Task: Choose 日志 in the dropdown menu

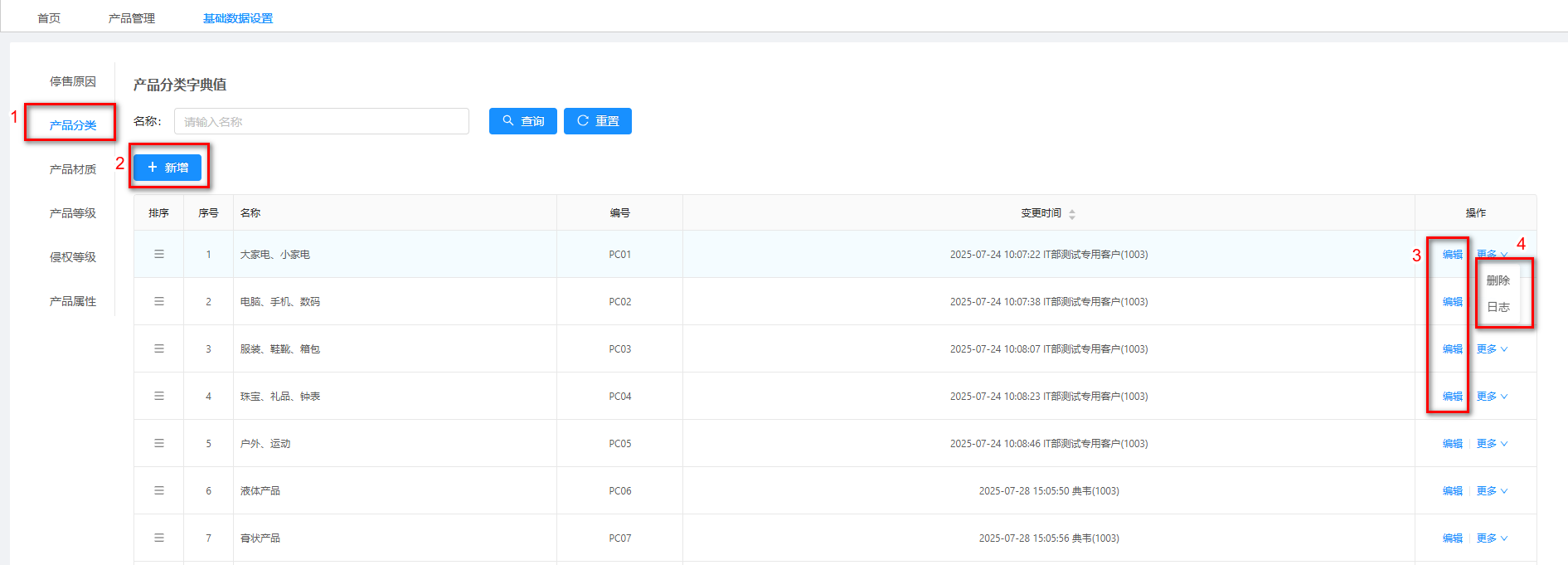Action: (1498, 307)
